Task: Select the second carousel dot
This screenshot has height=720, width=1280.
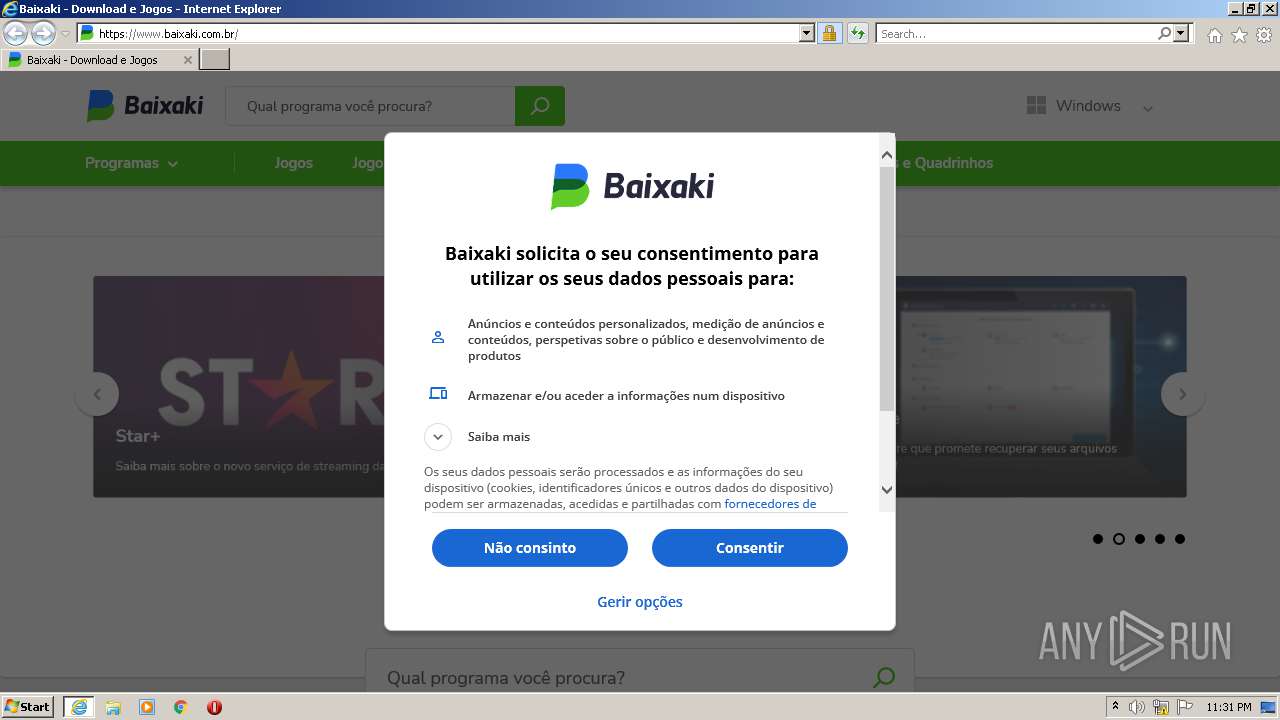Action: (x=1119, y=539)
